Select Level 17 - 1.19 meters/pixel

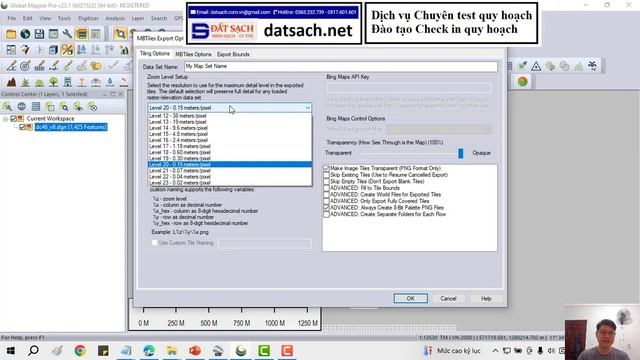click(230, 146)
